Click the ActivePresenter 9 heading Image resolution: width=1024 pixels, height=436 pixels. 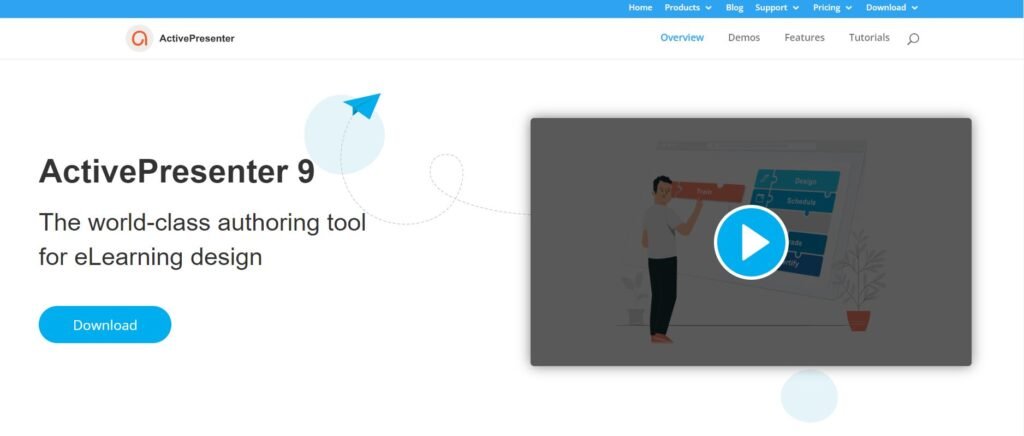[176, 172]
